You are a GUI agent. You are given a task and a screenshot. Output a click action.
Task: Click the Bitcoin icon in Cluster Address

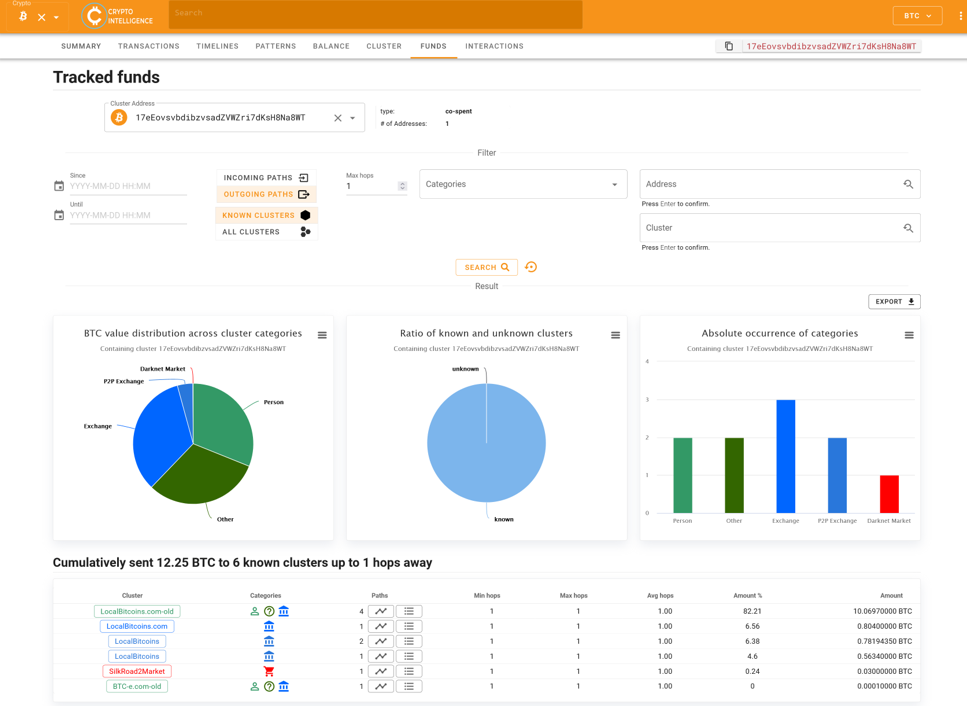click(x=119, y=118)
